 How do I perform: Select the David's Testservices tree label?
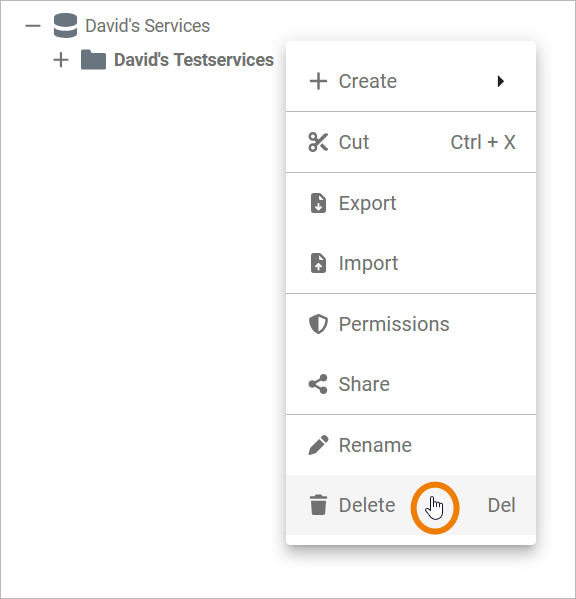click(194, 60)
